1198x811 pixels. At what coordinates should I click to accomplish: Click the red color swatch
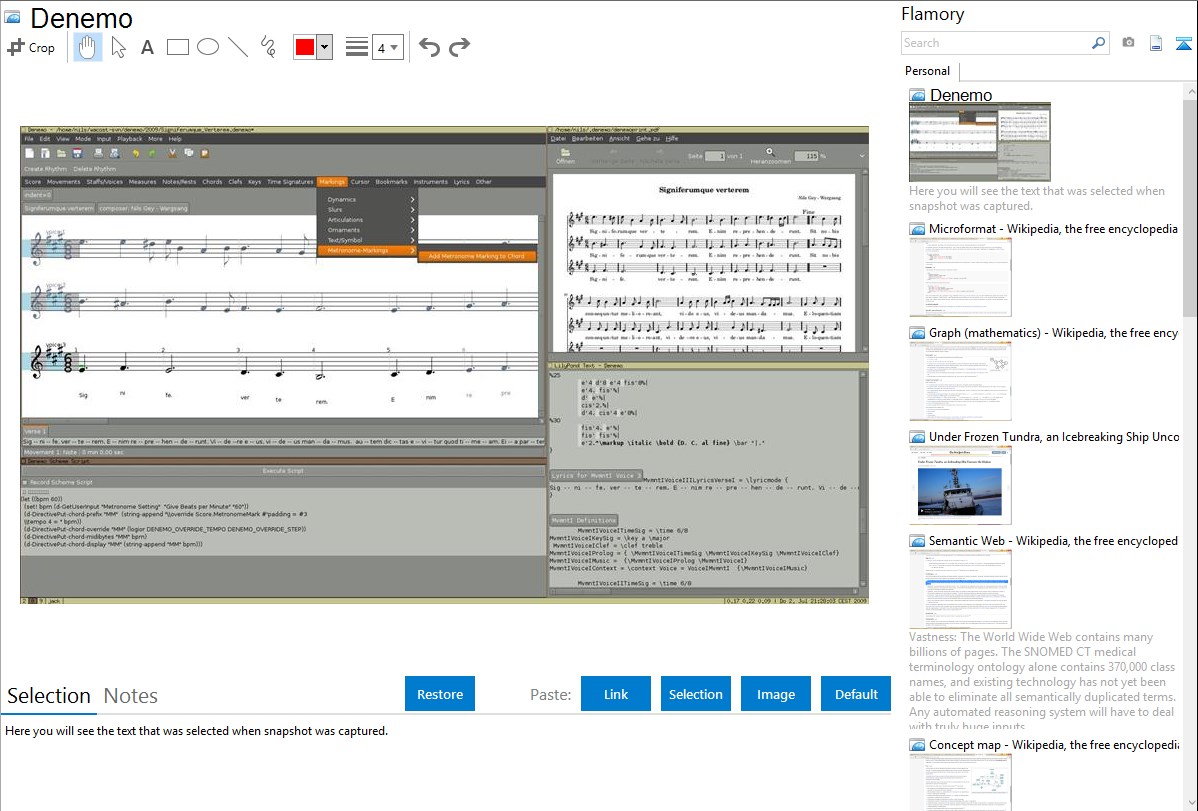pyautogui.click(x=305, y=47)
